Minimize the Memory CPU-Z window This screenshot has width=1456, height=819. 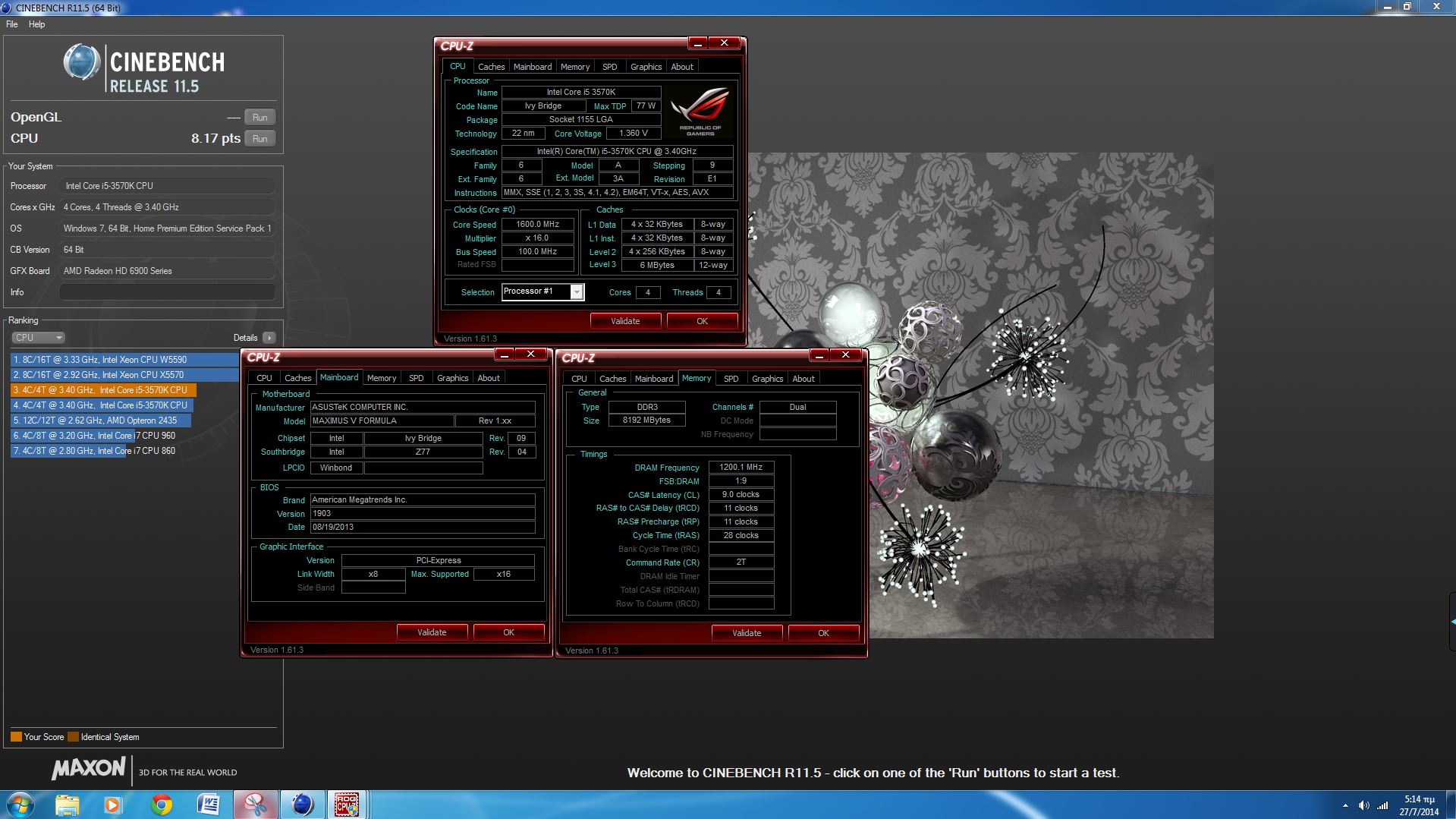pos(819,355)
